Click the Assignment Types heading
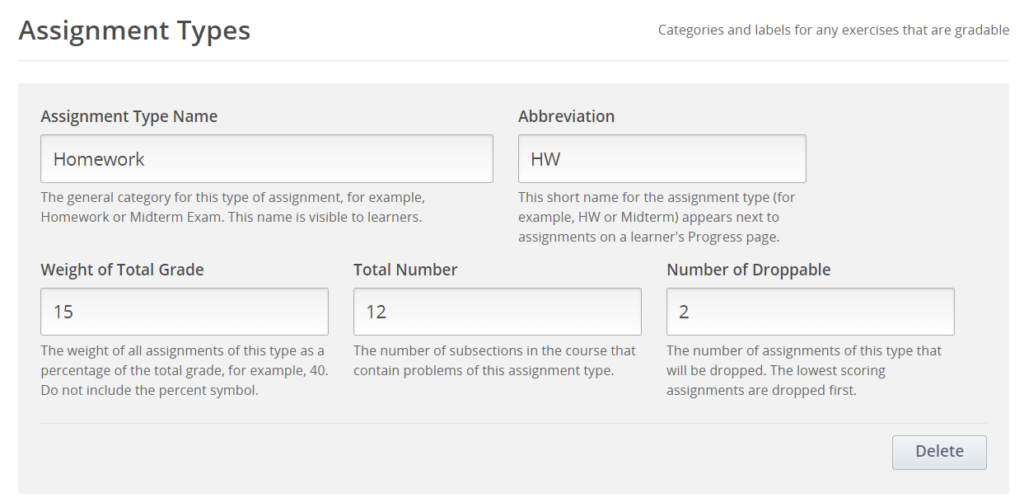This screenshot has height=498, width=1024. pos(134,31)
